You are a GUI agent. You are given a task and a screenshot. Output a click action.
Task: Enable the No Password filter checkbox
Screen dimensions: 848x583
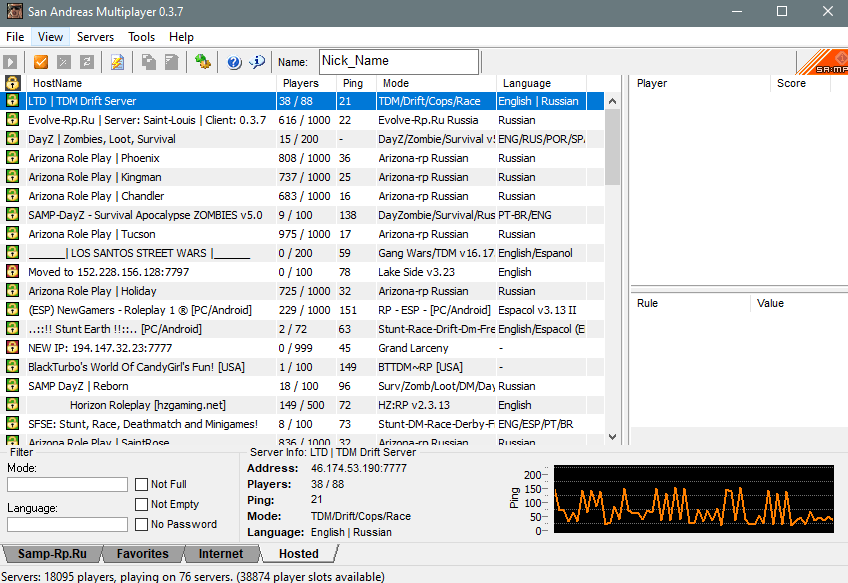(x=141, y=524)
